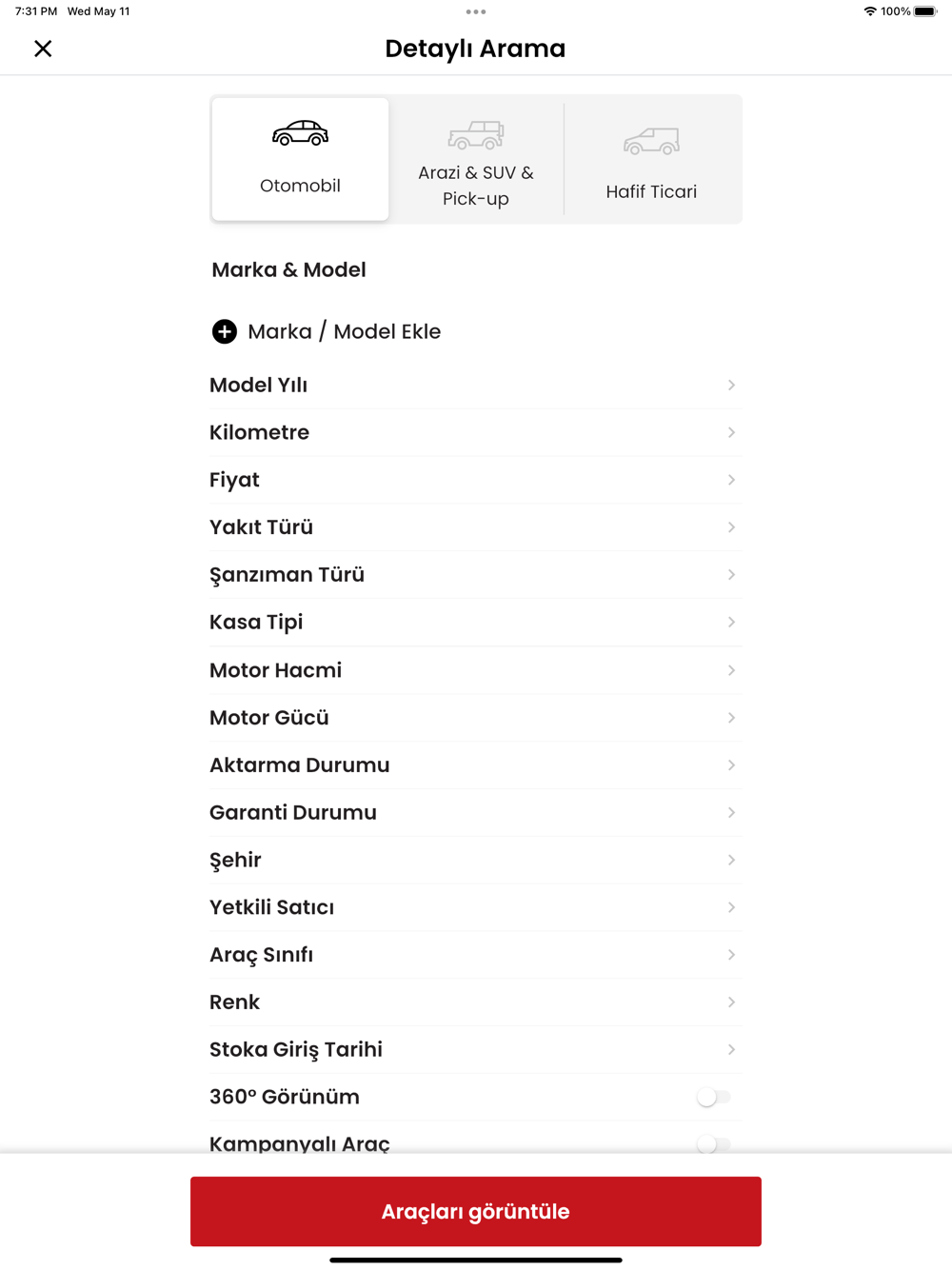Image resolution: width=952 pixels, height=1270 pixels.
Task: Tap the black plus circle icon
Action: coord(225,331)
